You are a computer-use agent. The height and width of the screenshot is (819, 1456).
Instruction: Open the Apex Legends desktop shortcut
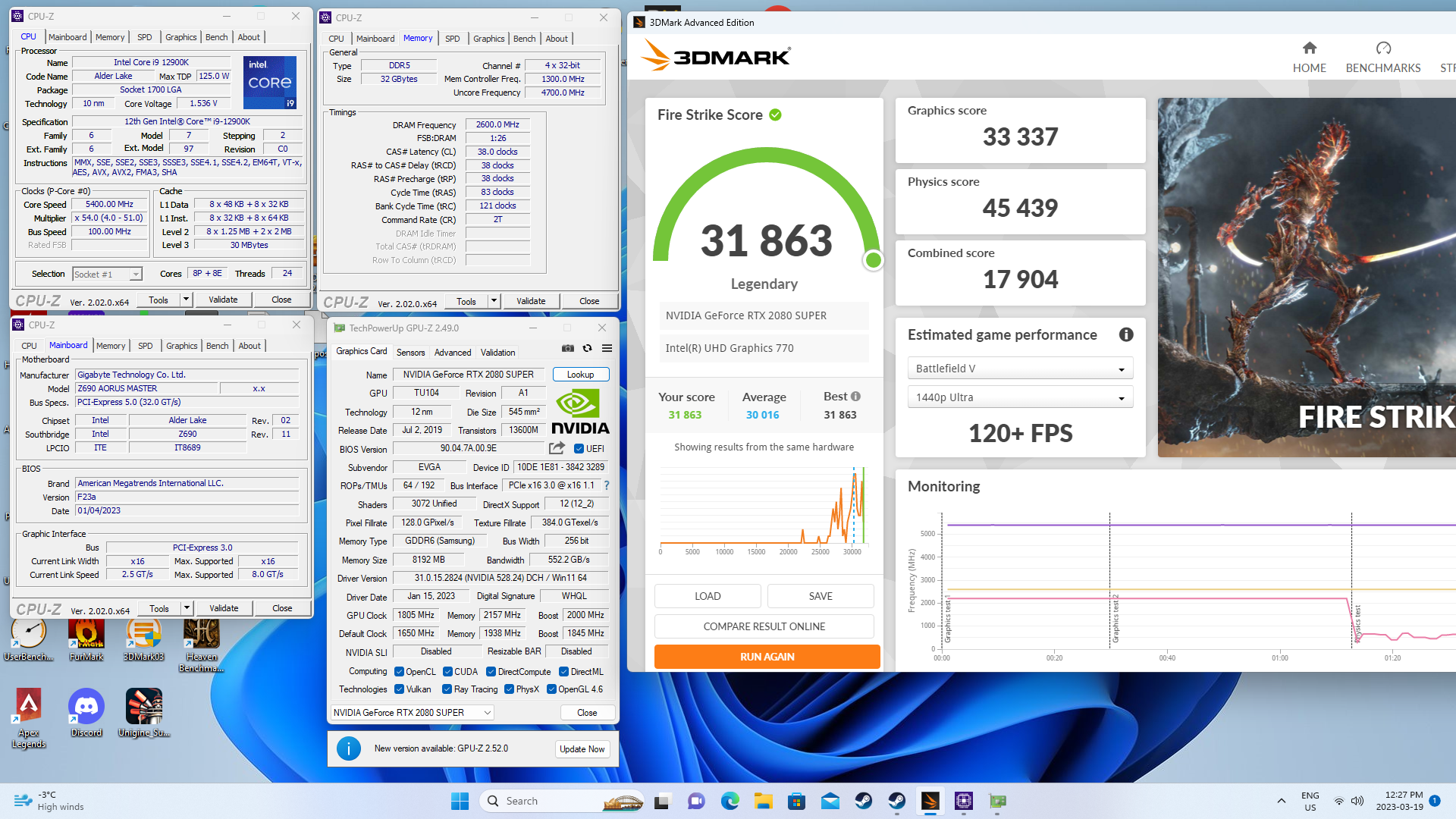tap(29, 718)
